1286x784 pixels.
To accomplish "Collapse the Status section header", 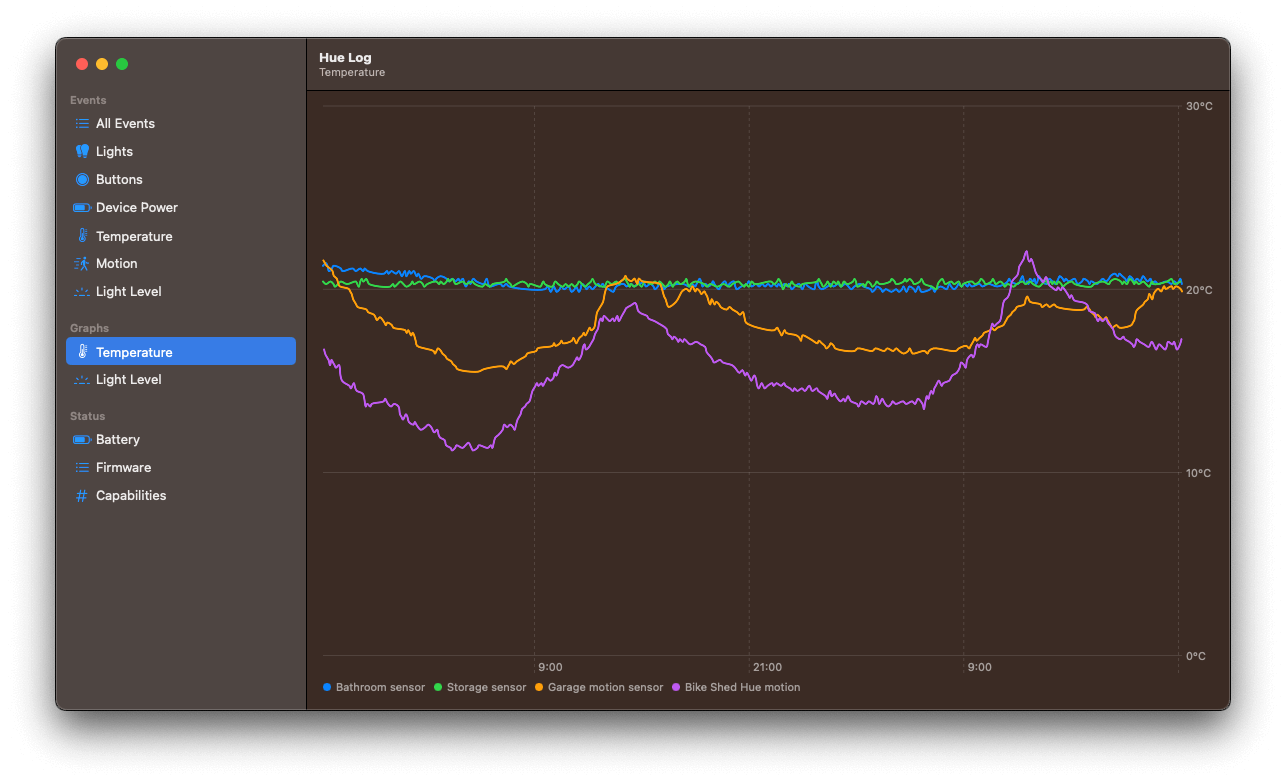I will [87, 415].
